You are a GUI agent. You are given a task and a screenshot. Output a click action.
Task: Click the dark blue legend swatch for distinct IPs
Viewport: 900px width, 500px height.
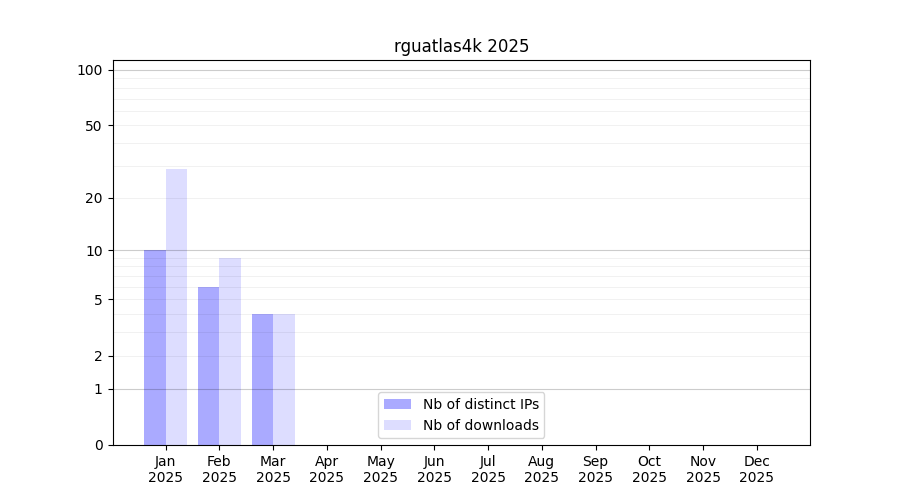(x=397, y=404)
